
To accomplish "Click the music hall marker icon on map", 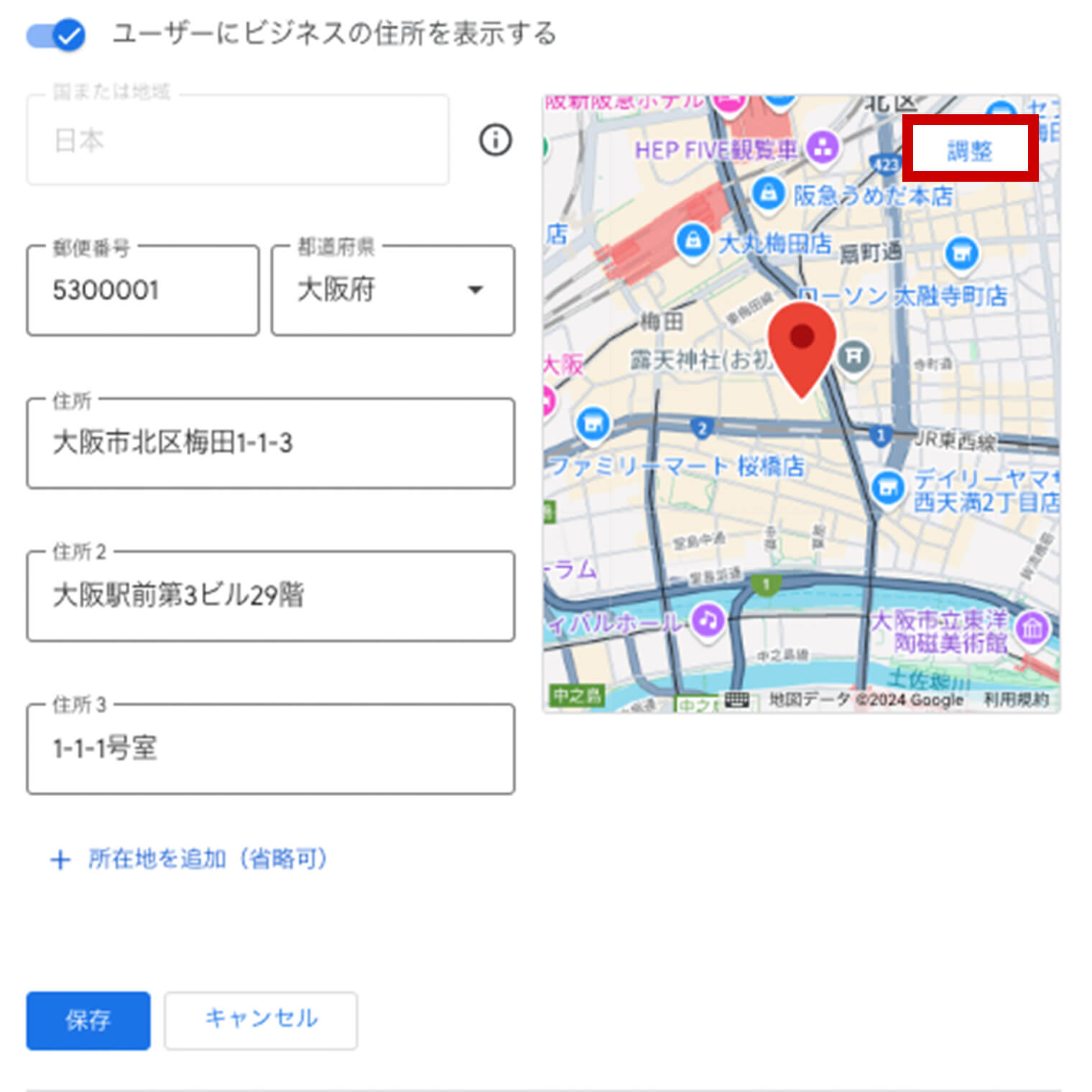I will (x=707, y=619).
